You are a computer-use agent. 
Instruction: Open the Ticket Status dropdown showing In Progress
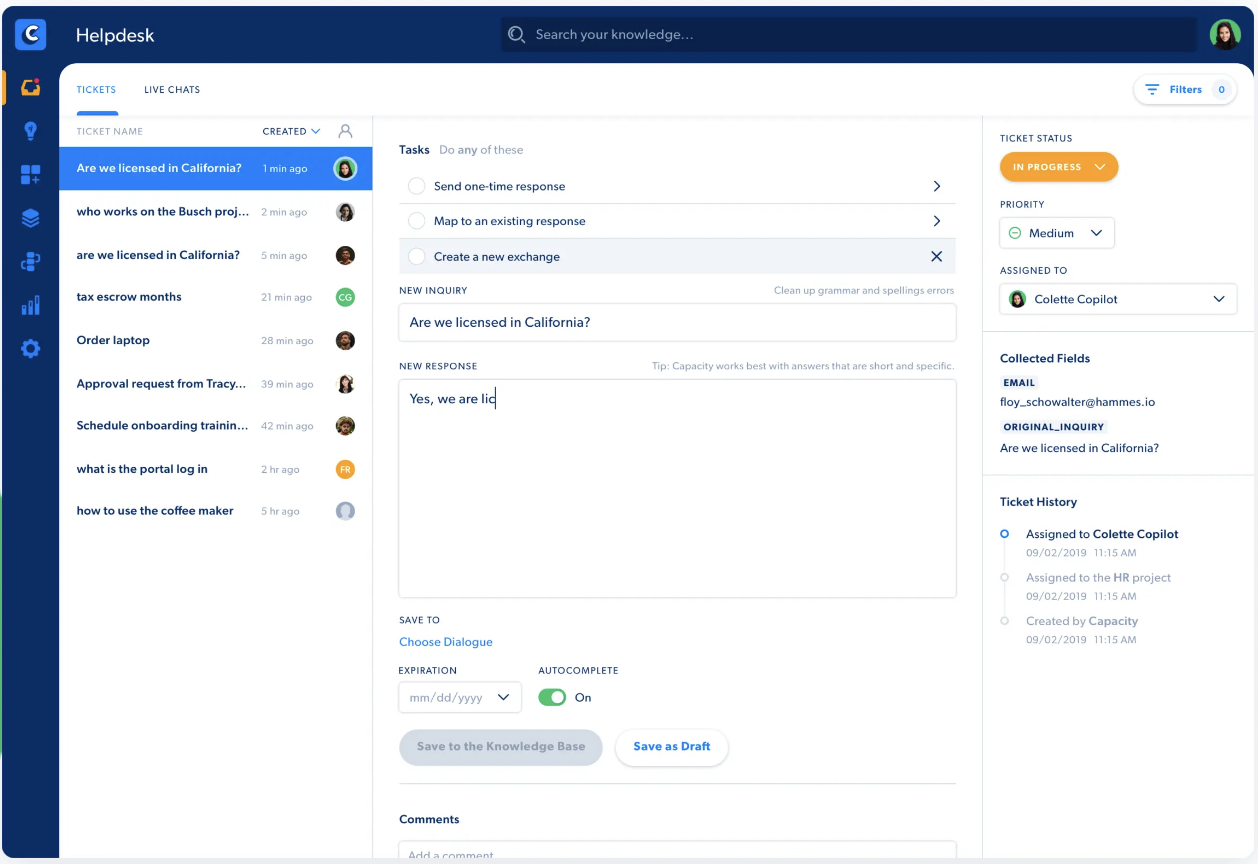[1058, 167]
